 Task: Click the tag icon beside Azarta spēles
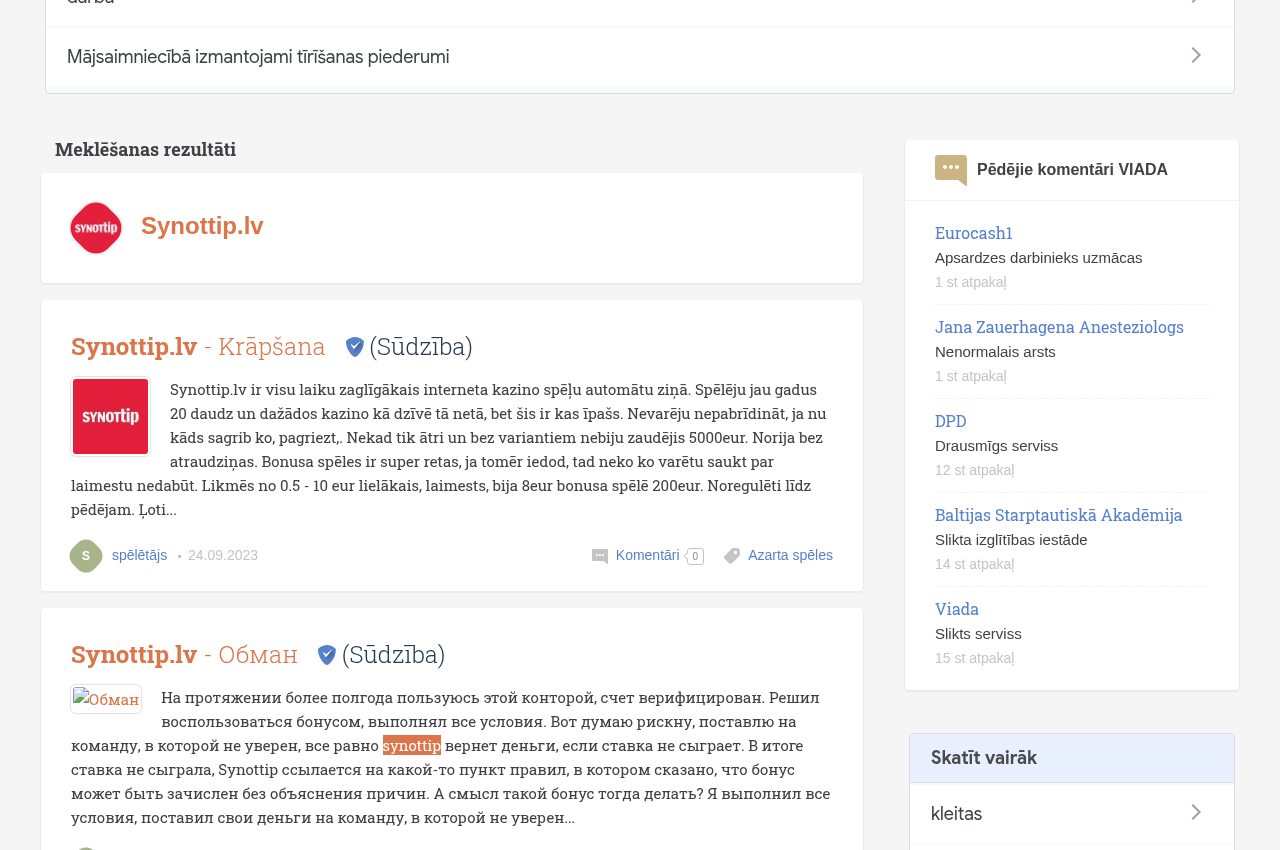coord(732,556)
